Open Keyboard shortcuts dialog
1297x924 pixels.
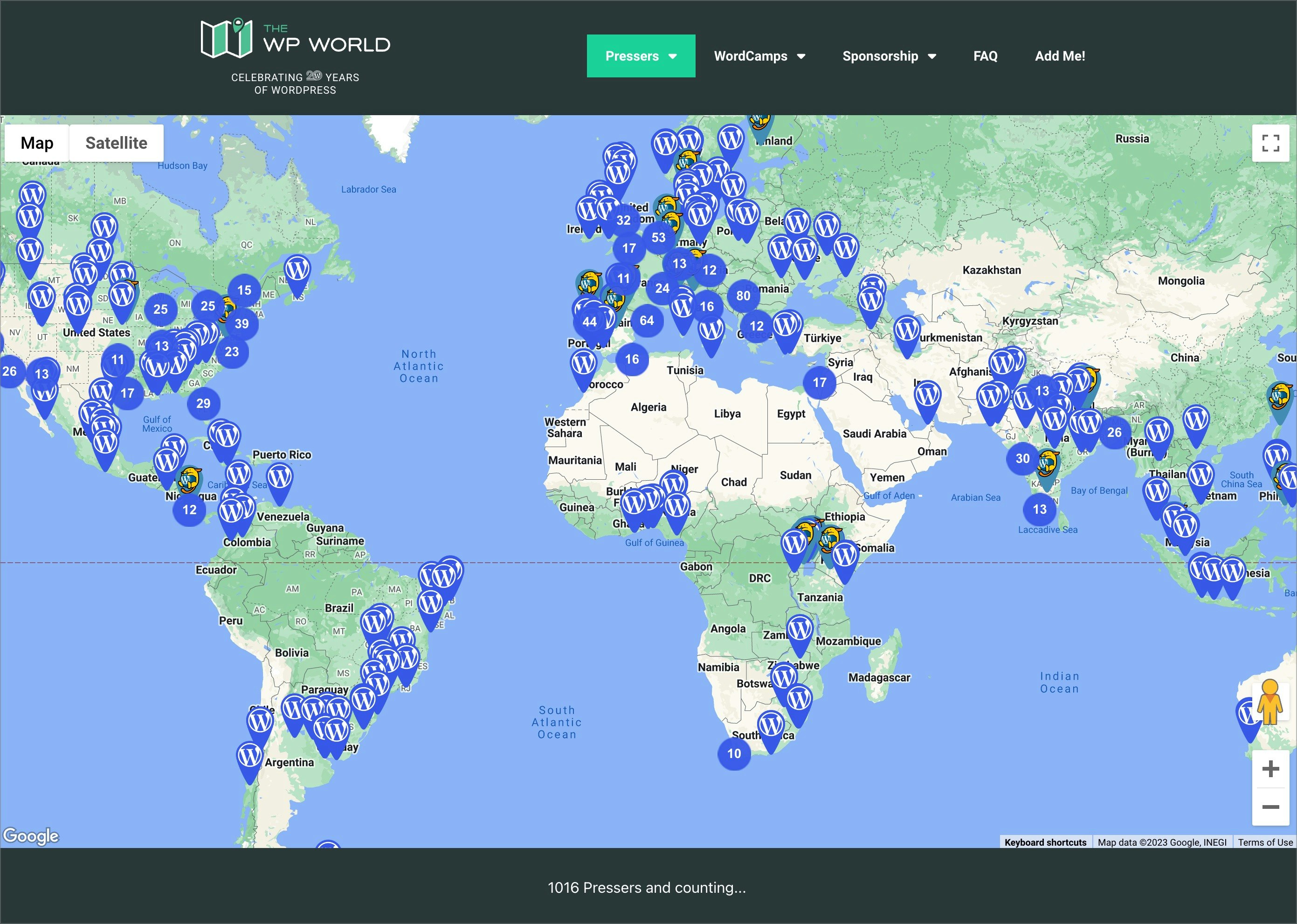[x=1045, y=842]
